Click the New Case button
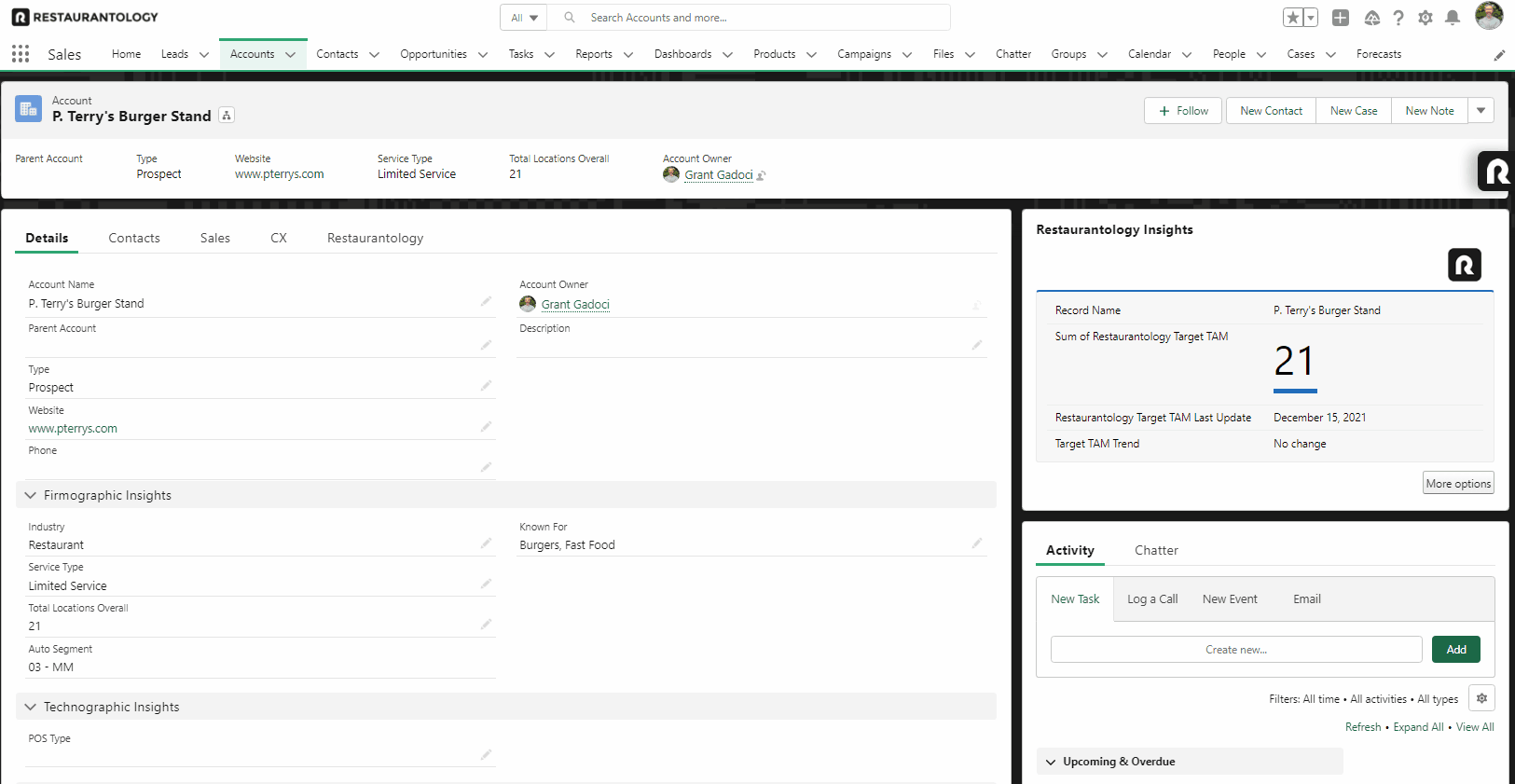 tap(1354, 111)
